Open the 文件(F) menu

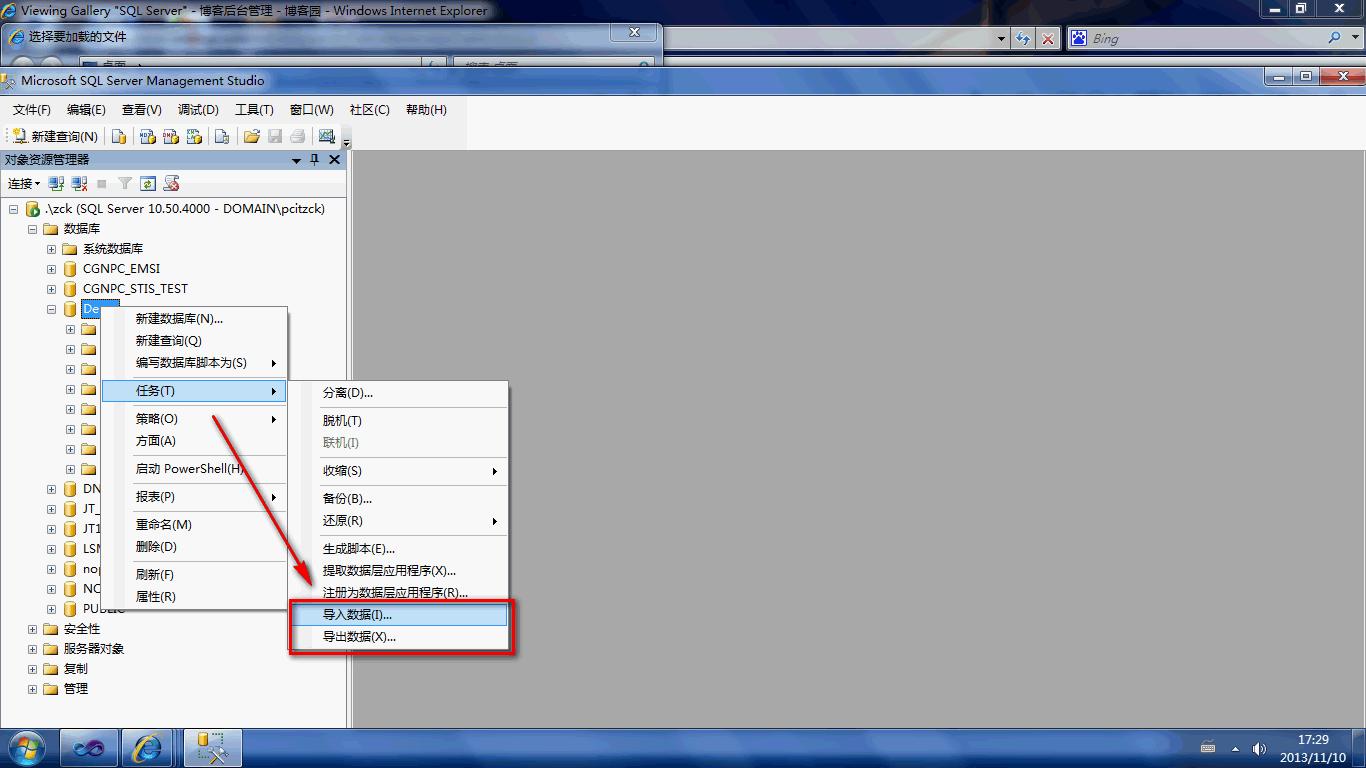coord(32,110)
